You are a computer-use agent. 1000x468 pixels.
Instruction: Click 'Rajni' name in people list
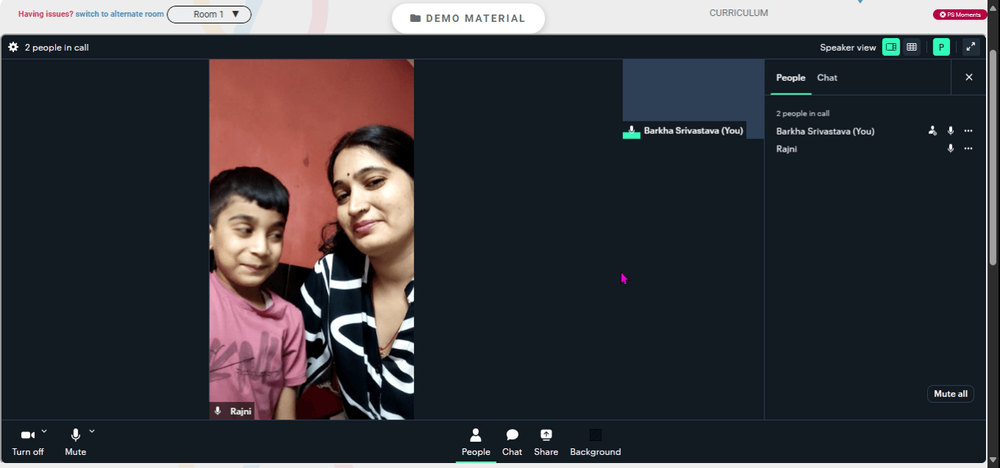tap(786, 149)
